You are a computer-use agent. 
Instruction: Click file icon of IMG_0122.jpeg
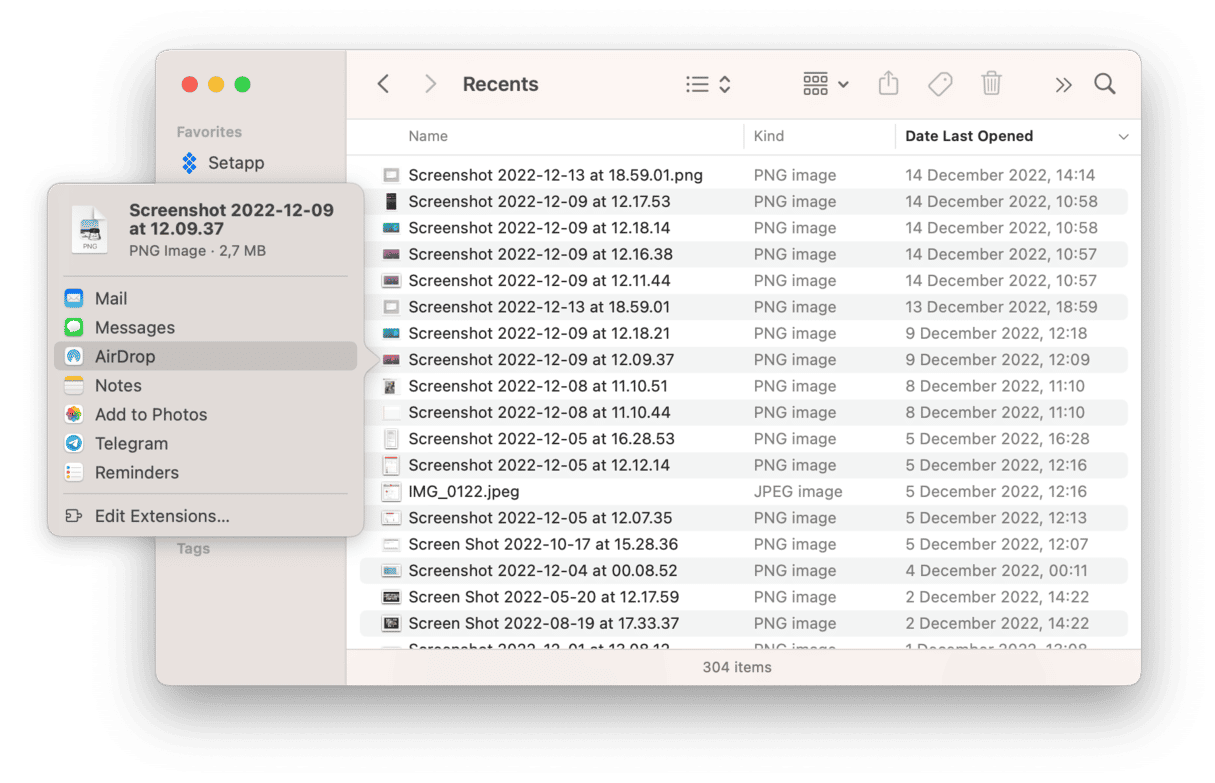[x=391, y=491]
